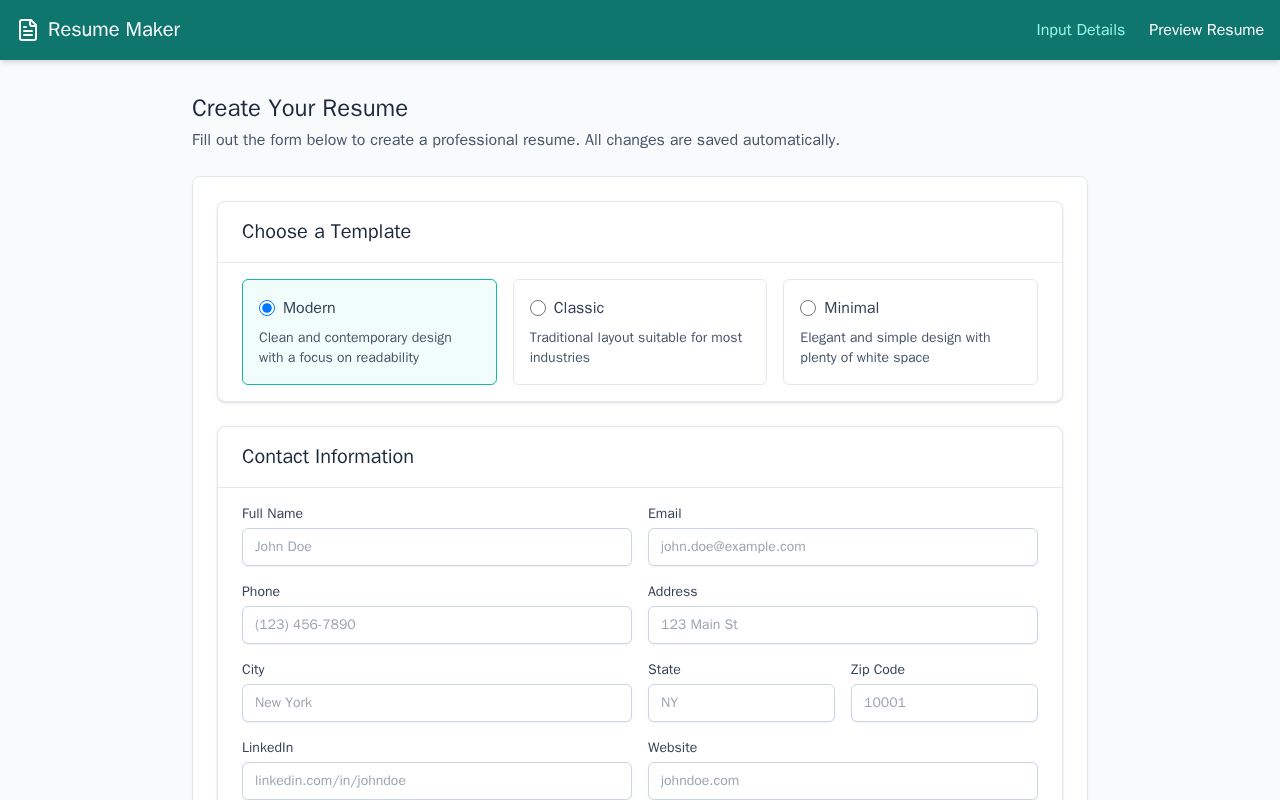The width and height of the screenshot is (1280, 800).
Task: Focus the Email input field
Action: (843, 547)
